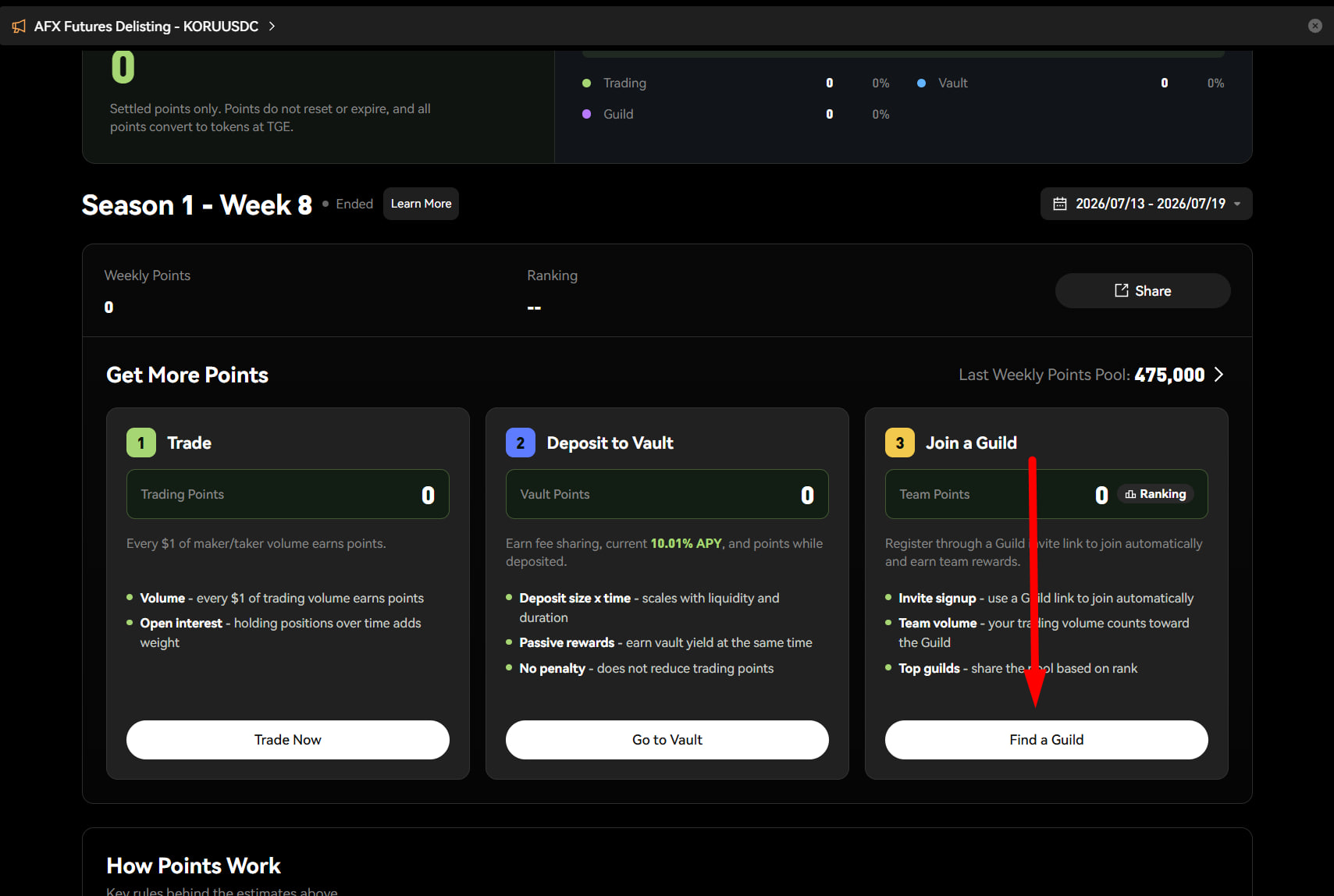Dismiss the announcement banner with the X
Viewport: 1334px width, 896px height.
[1314, 26]
